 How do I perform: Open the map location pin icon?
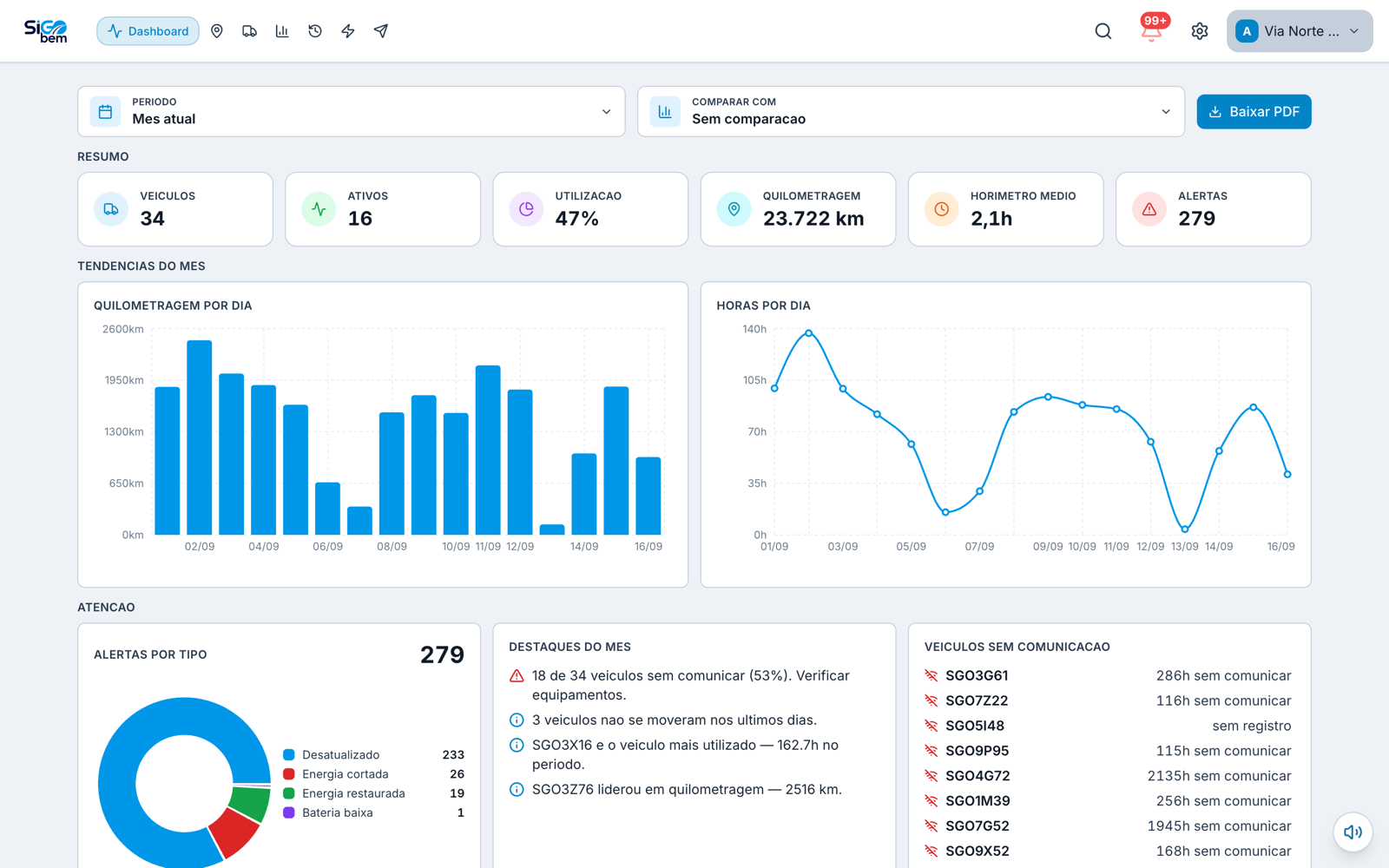(217, 31)
